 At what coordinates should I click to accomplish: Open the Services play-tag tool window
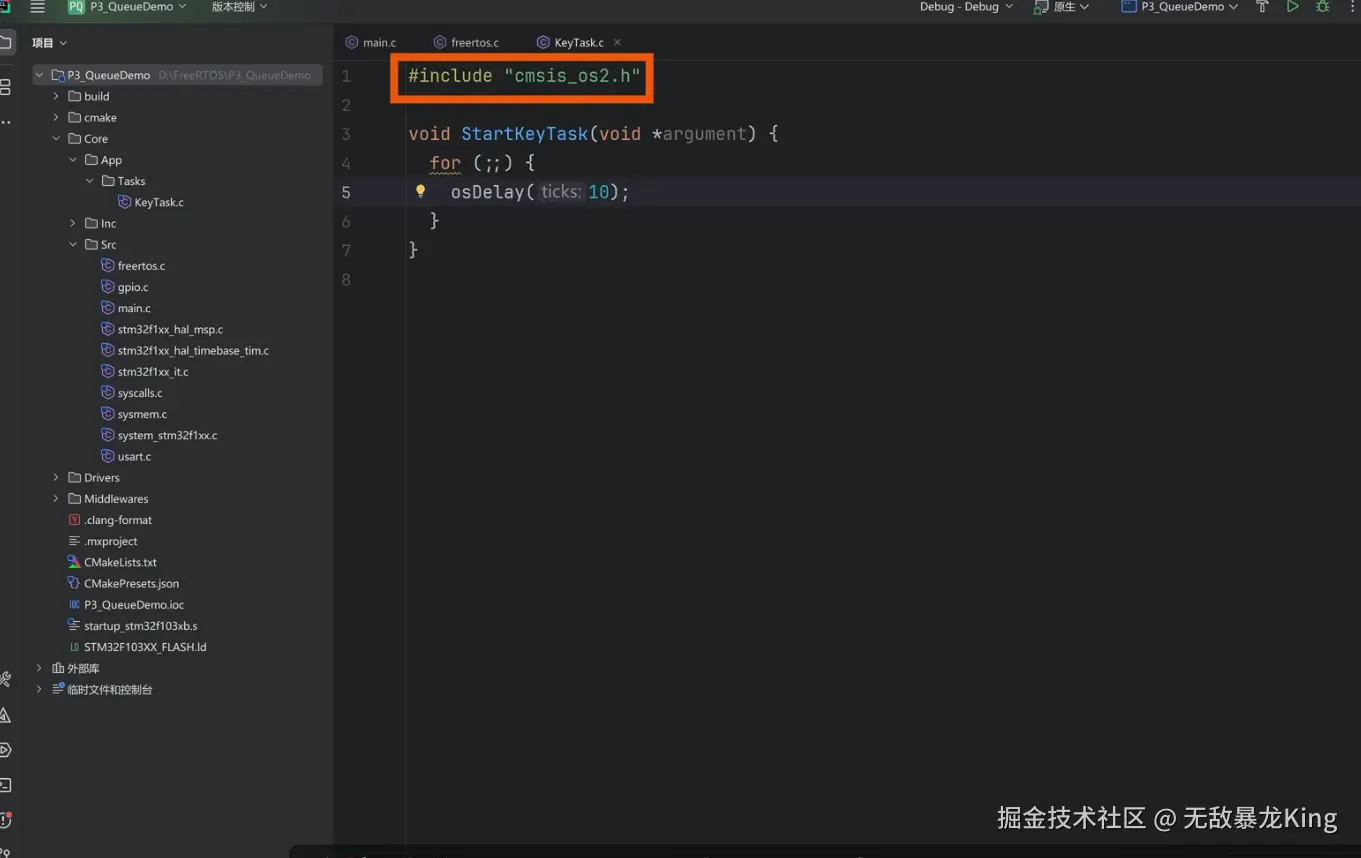[5, 750]
